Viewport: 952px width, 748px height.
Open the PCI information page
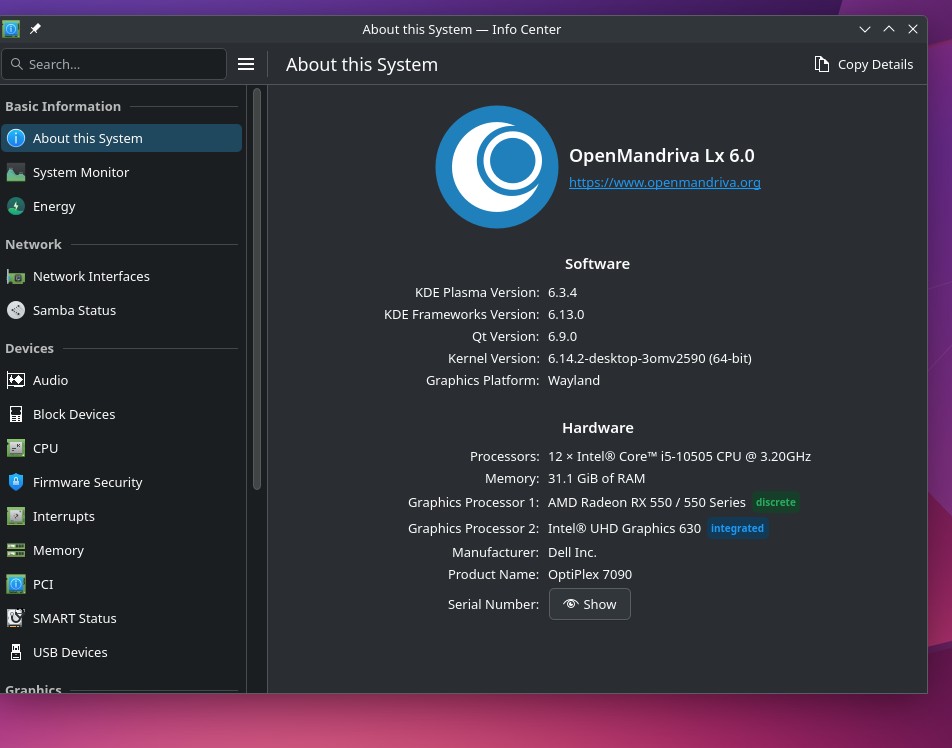[x=121, y=584]
